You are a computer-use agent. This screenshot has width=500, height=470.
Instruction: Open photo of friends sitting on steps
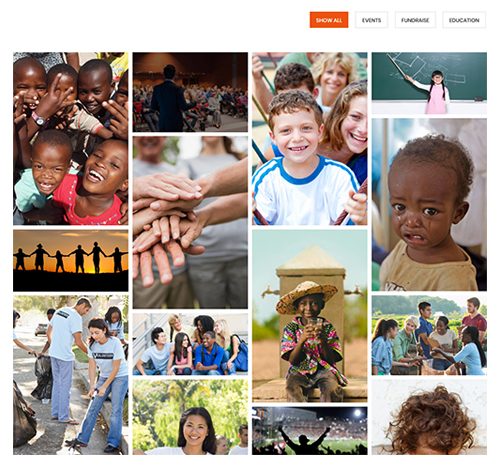click(190, 344)
